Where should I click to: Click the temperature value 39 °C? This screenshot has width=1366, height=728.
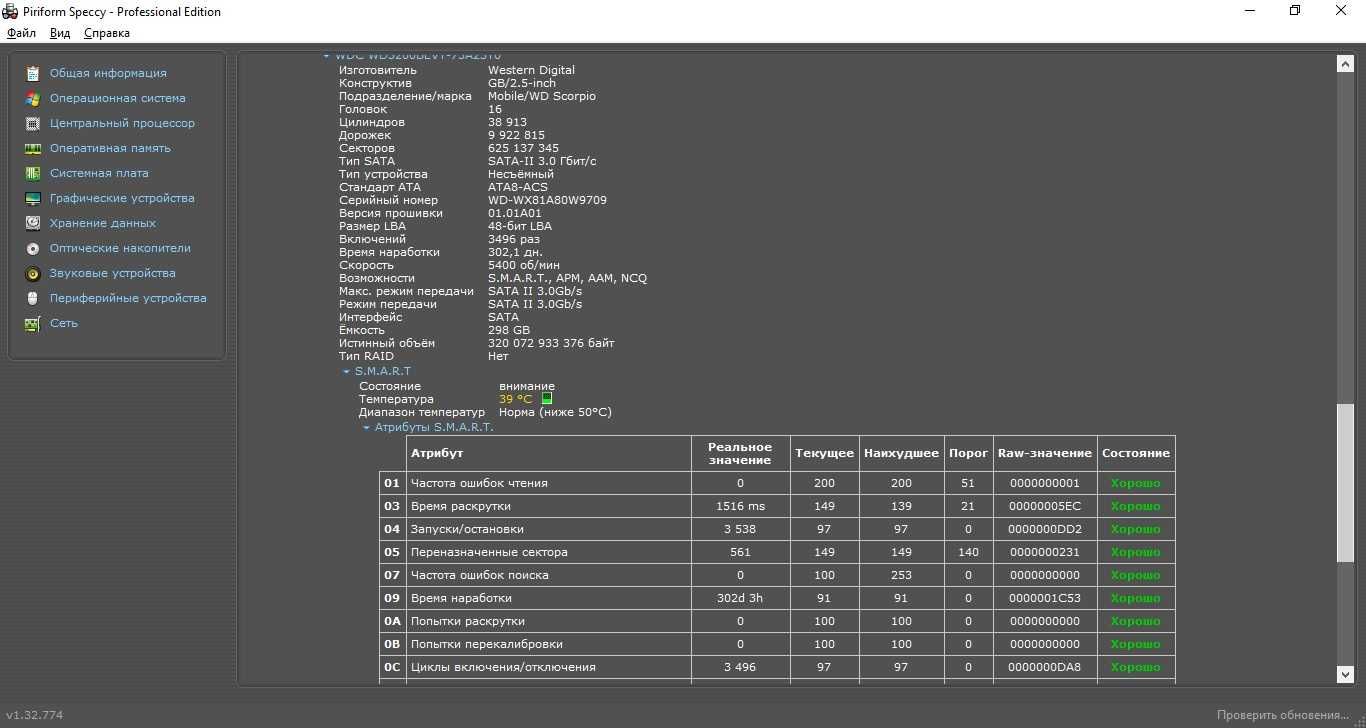516,399
